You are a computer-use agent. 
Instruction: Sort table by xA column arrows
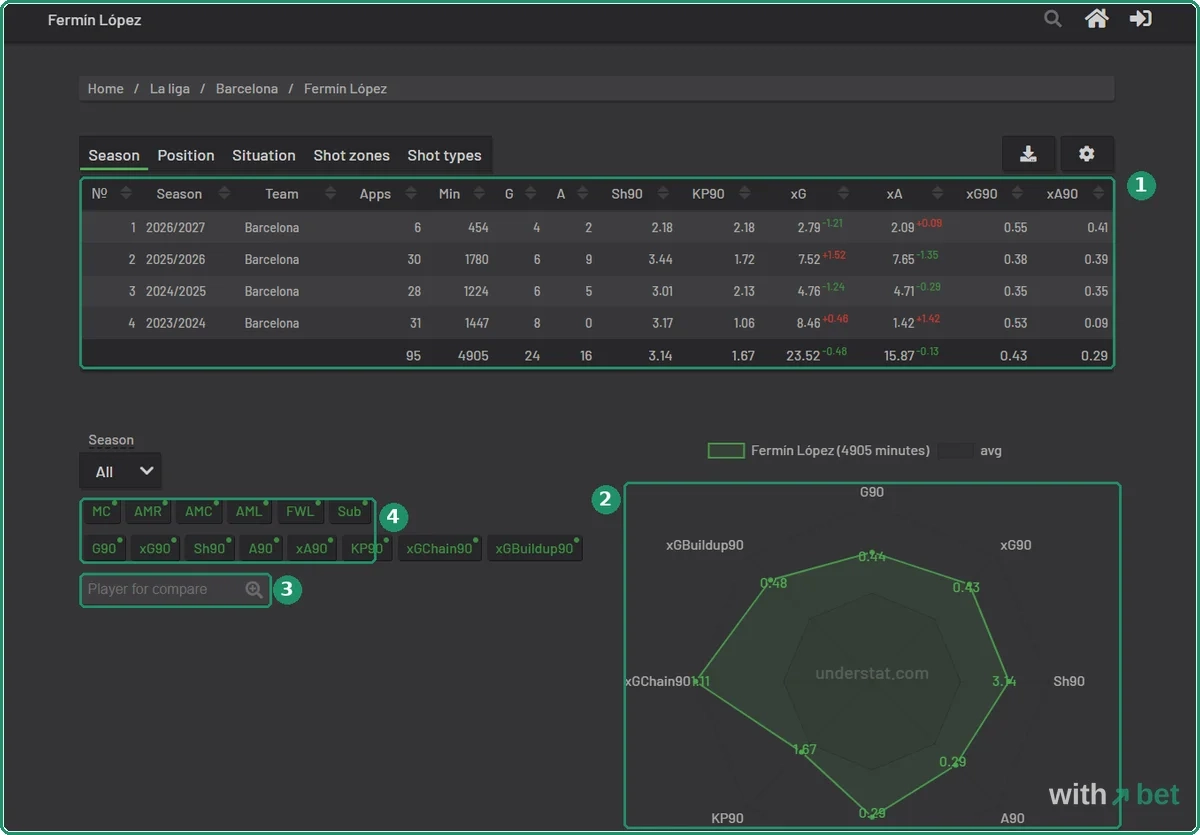click(x=937, y=194)
